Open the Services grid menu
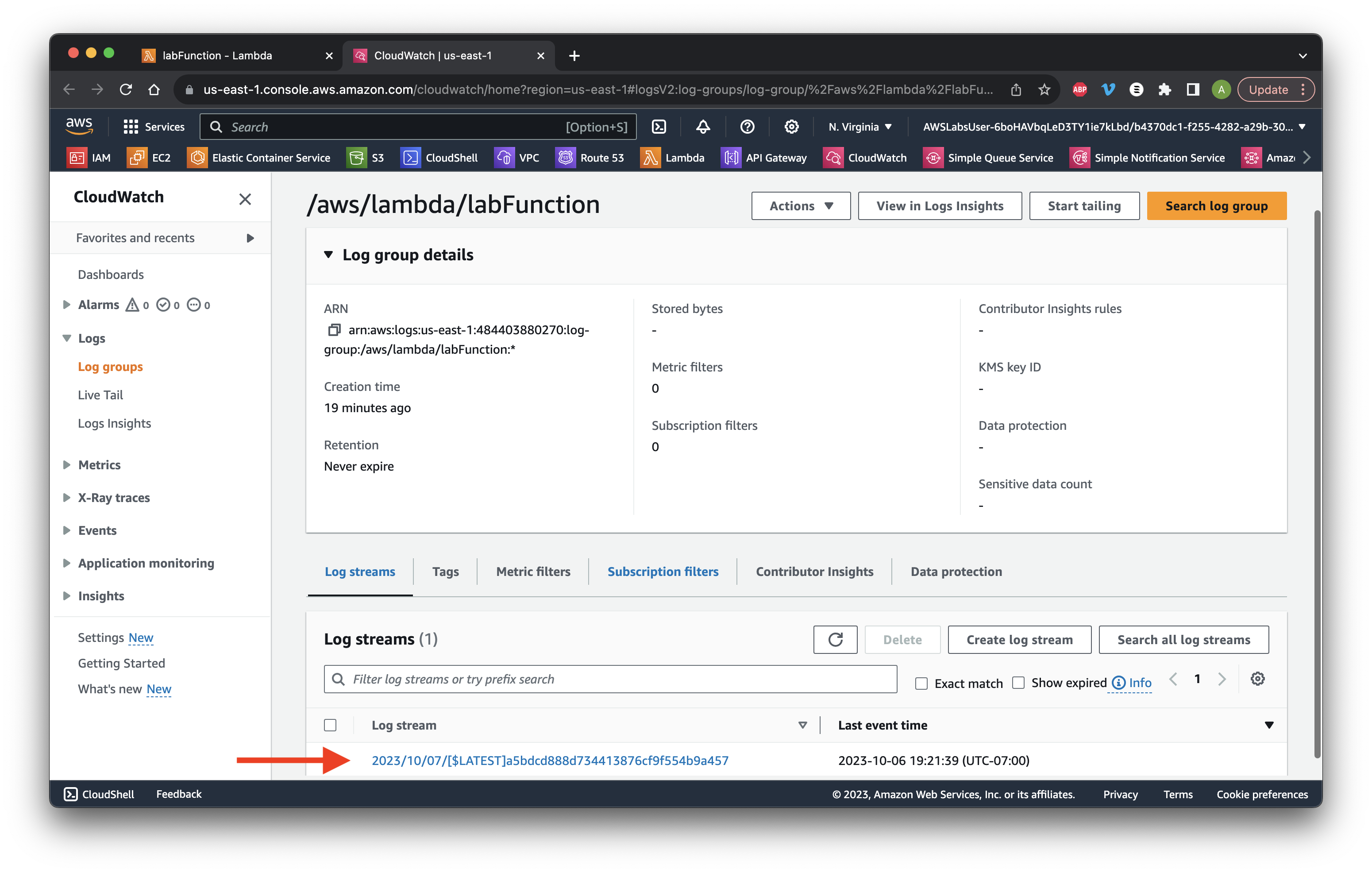Image resolution: width=1372 pixels, height=873 pixels. pyautogui.click(x=154, y=127)
